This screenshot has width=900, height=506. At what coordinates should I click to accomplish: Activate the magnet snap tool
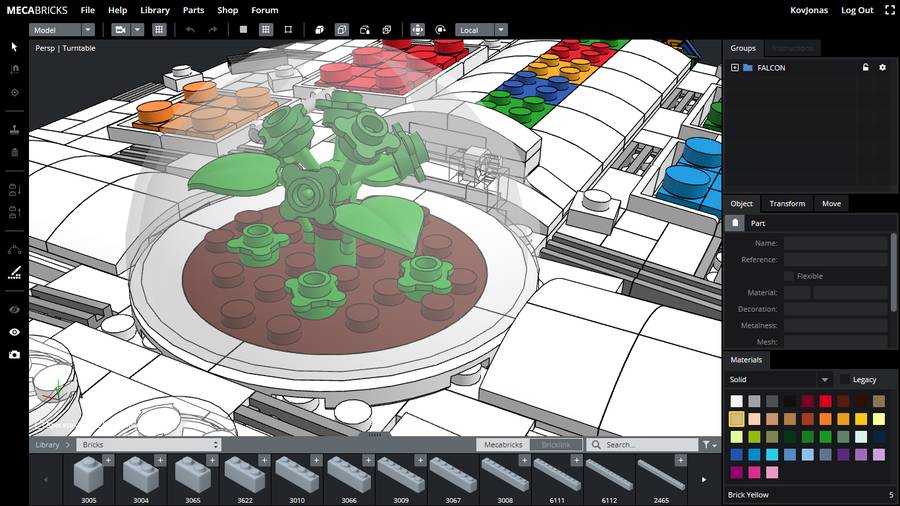(14, 69)
